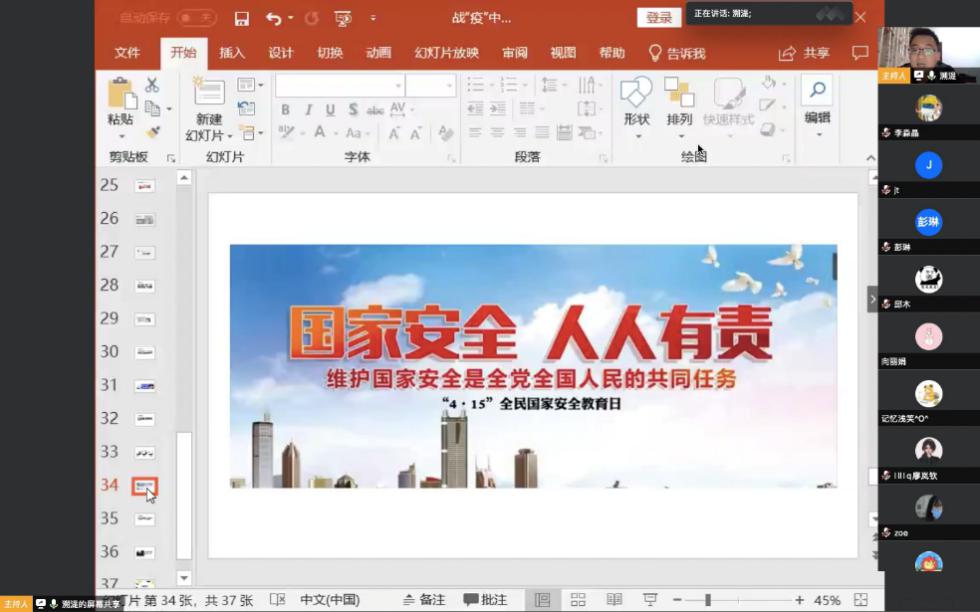Click the Increase List Level indent icon
This screenshot has height=612, width=980.
tap(498, 109)
